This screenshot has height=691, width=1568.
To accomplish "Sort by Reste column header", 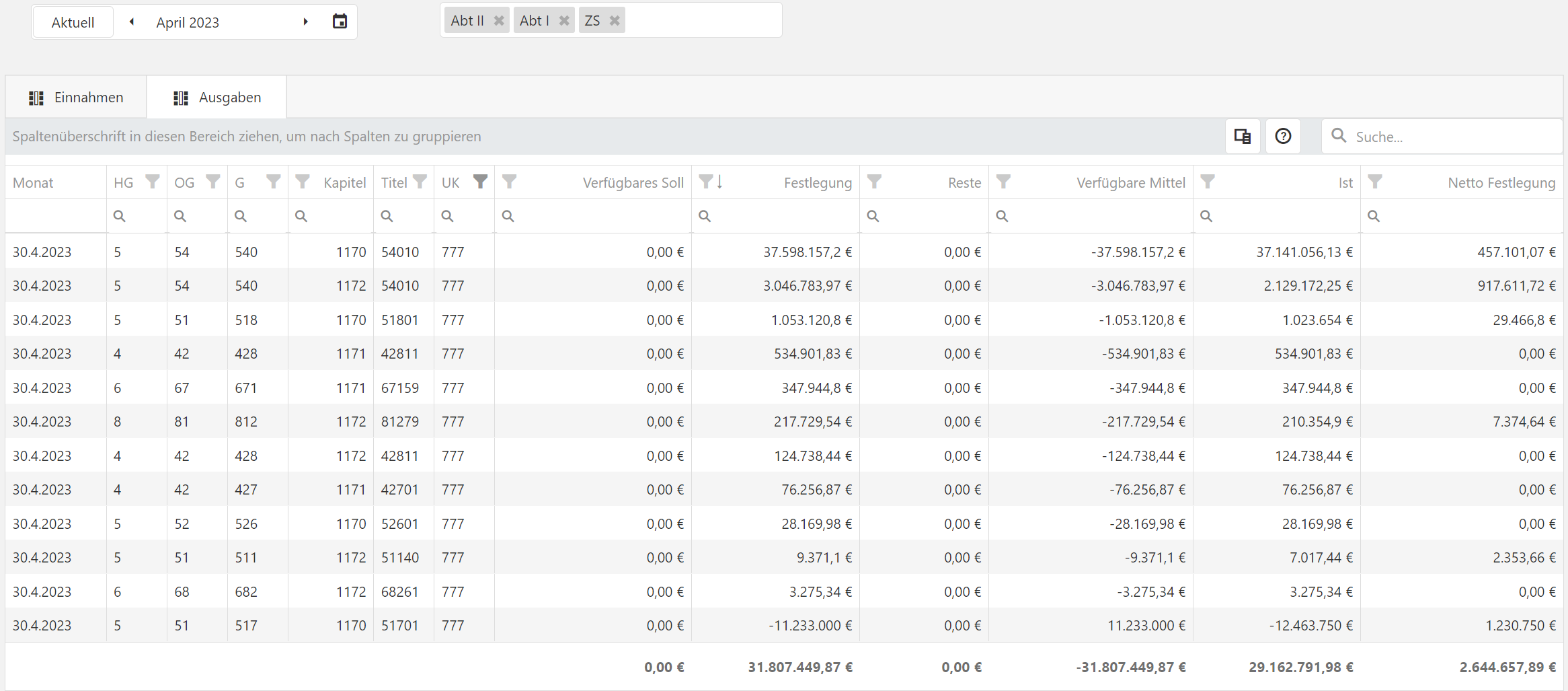I will pos(964,183).
